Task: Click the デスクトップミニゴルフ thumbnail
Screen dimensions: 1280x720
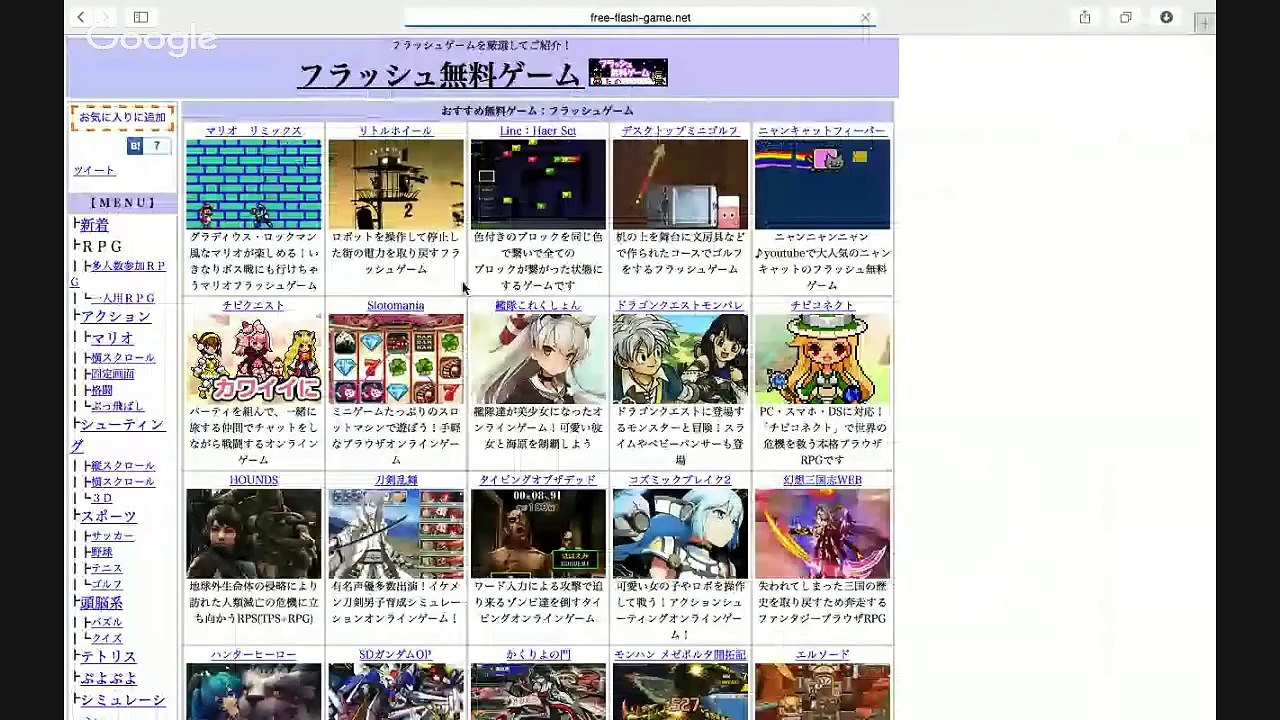Action: (x=680, y=184)
